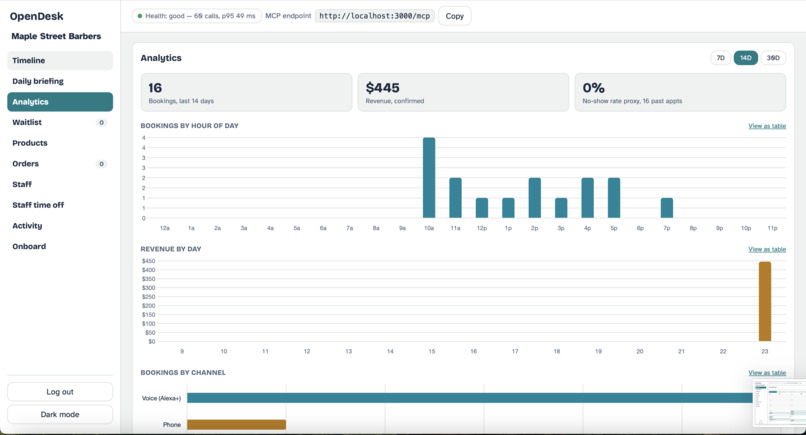Click the 11a bookings bar
This screenshot has width=806, height=435.
pyautogui.click(x=455, y=198)
